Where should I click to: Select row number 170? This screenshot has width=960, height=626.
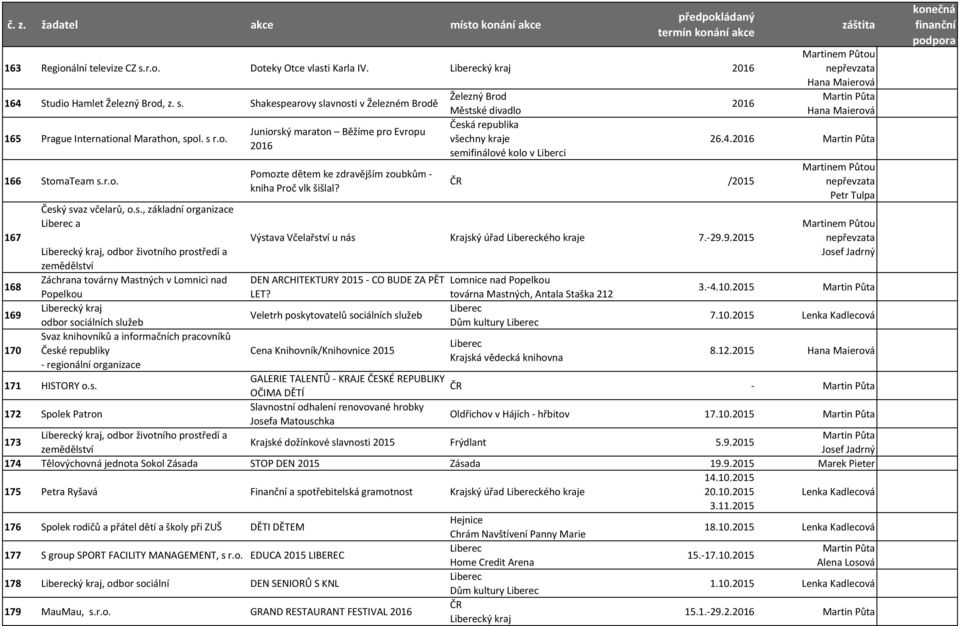tap(13, 351)
